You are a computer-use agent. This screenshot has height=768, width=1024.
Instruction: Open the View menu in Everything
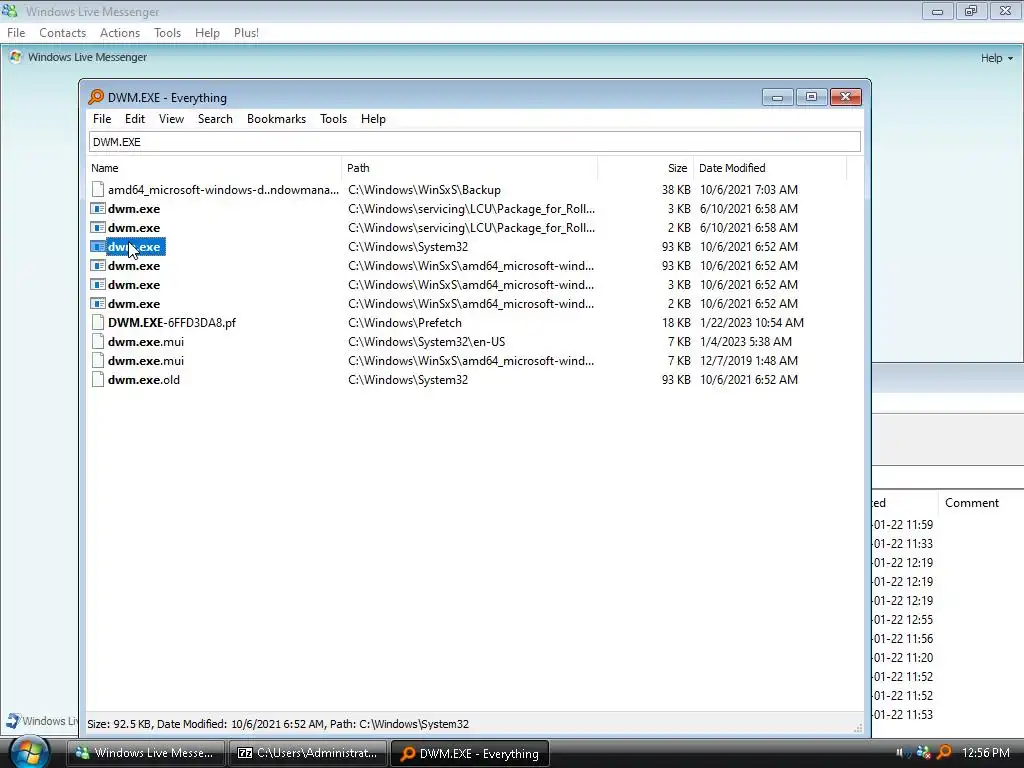pos(171,119)
